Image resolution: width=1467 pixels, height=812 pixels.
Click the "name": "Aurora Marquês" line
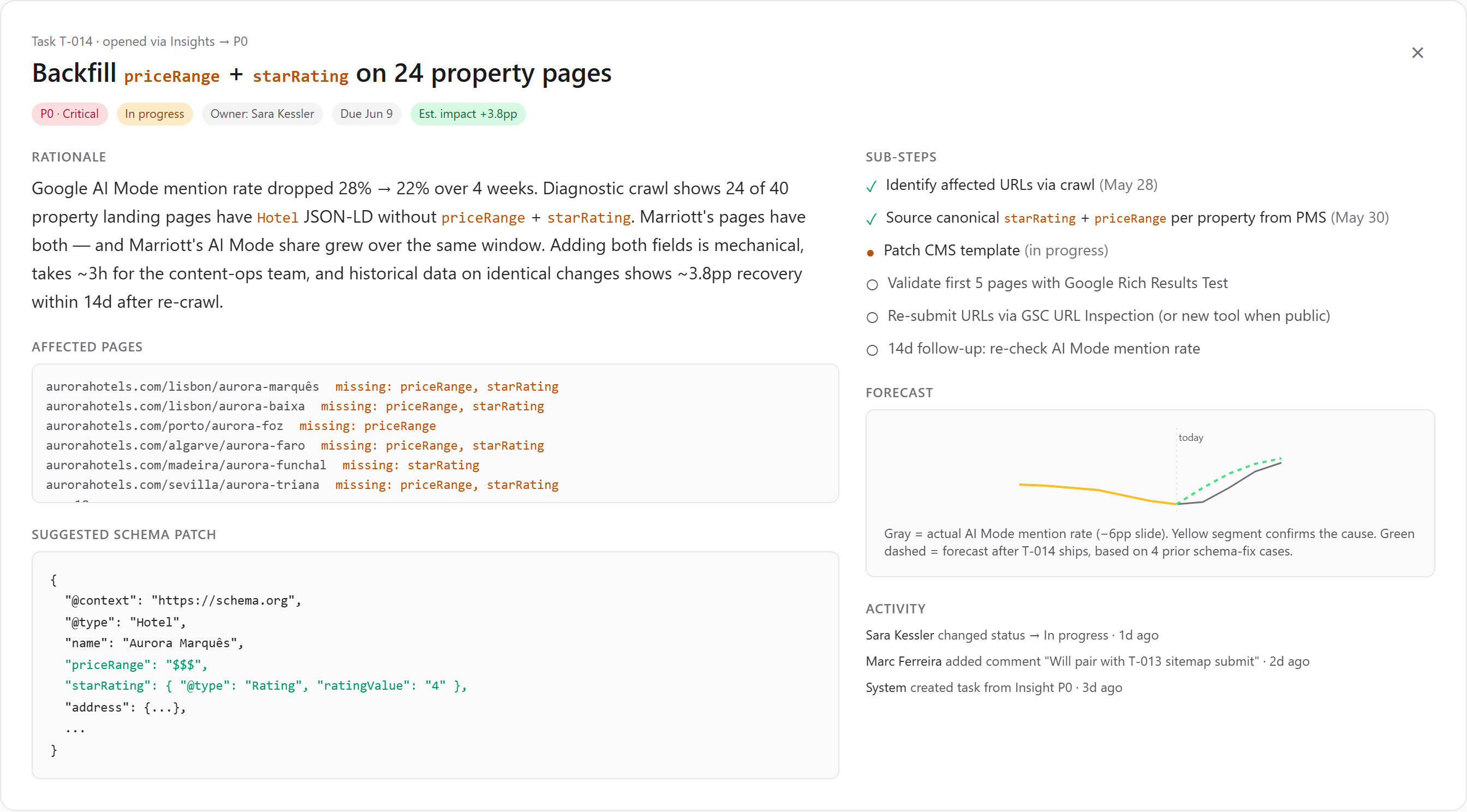(154, 643)
